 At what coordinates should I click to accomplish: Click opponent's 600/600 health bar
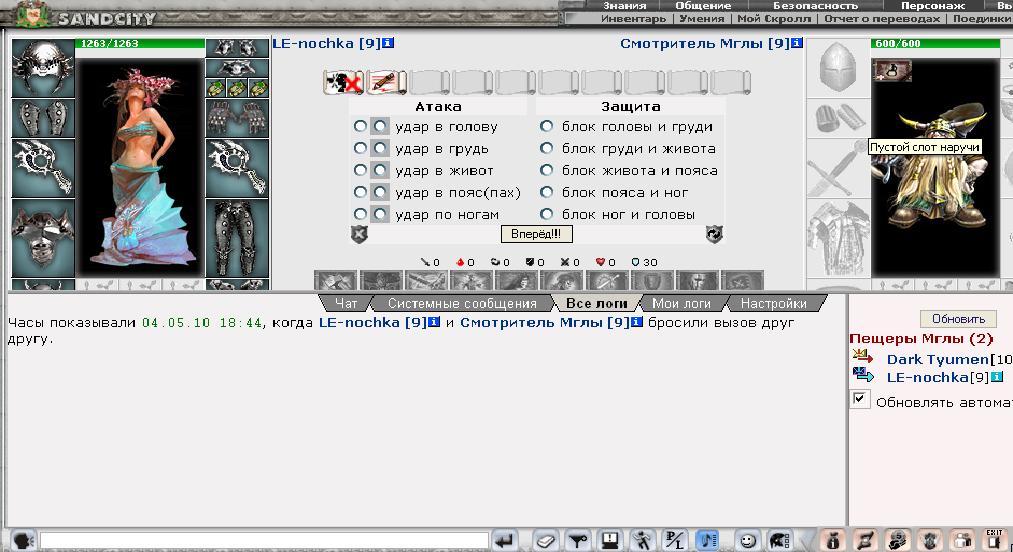pos(935,43)
